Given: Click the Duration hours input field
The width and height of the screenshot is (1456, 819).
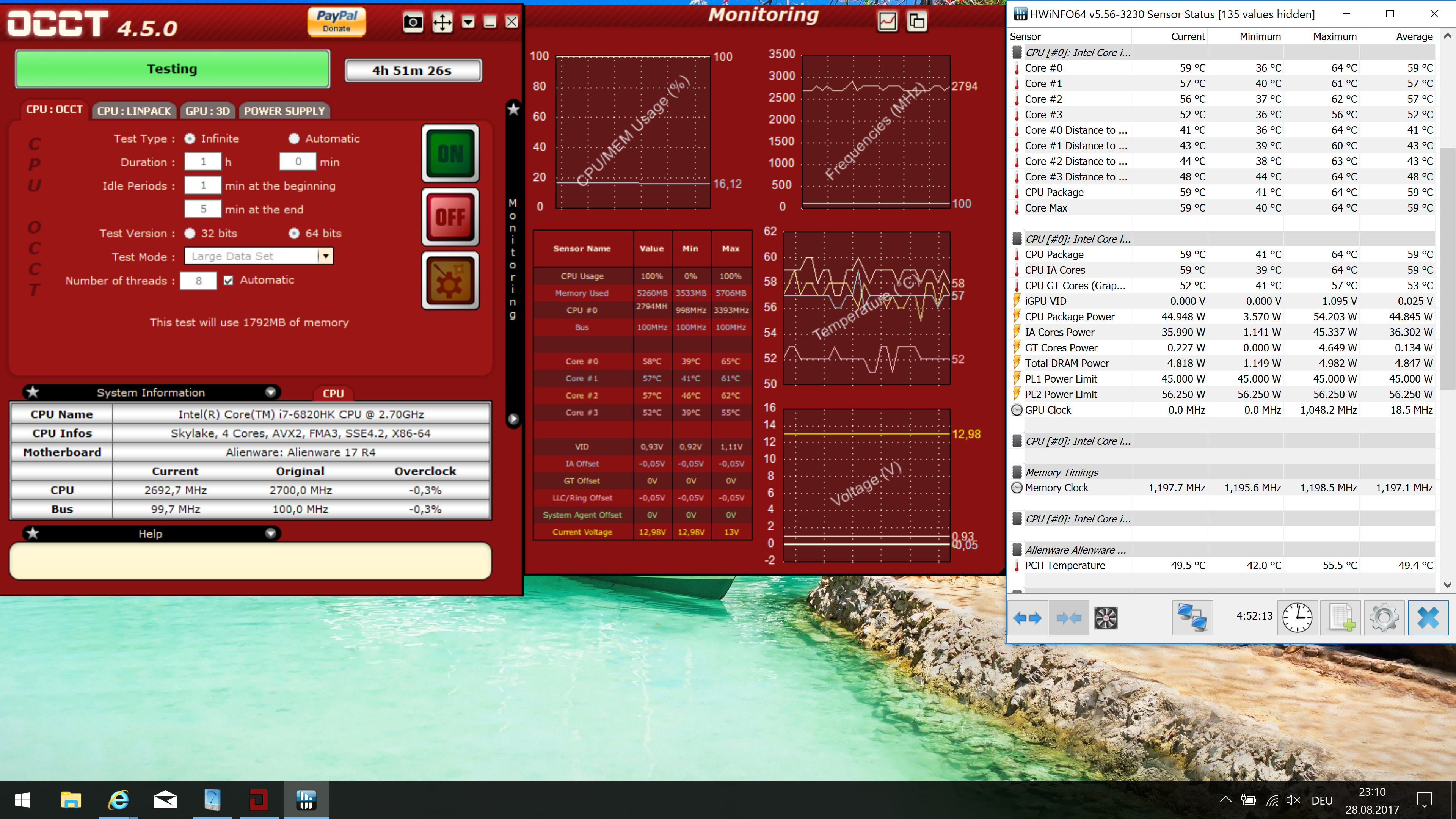Looking at the screenshot, I should click(x=203, y=162).
